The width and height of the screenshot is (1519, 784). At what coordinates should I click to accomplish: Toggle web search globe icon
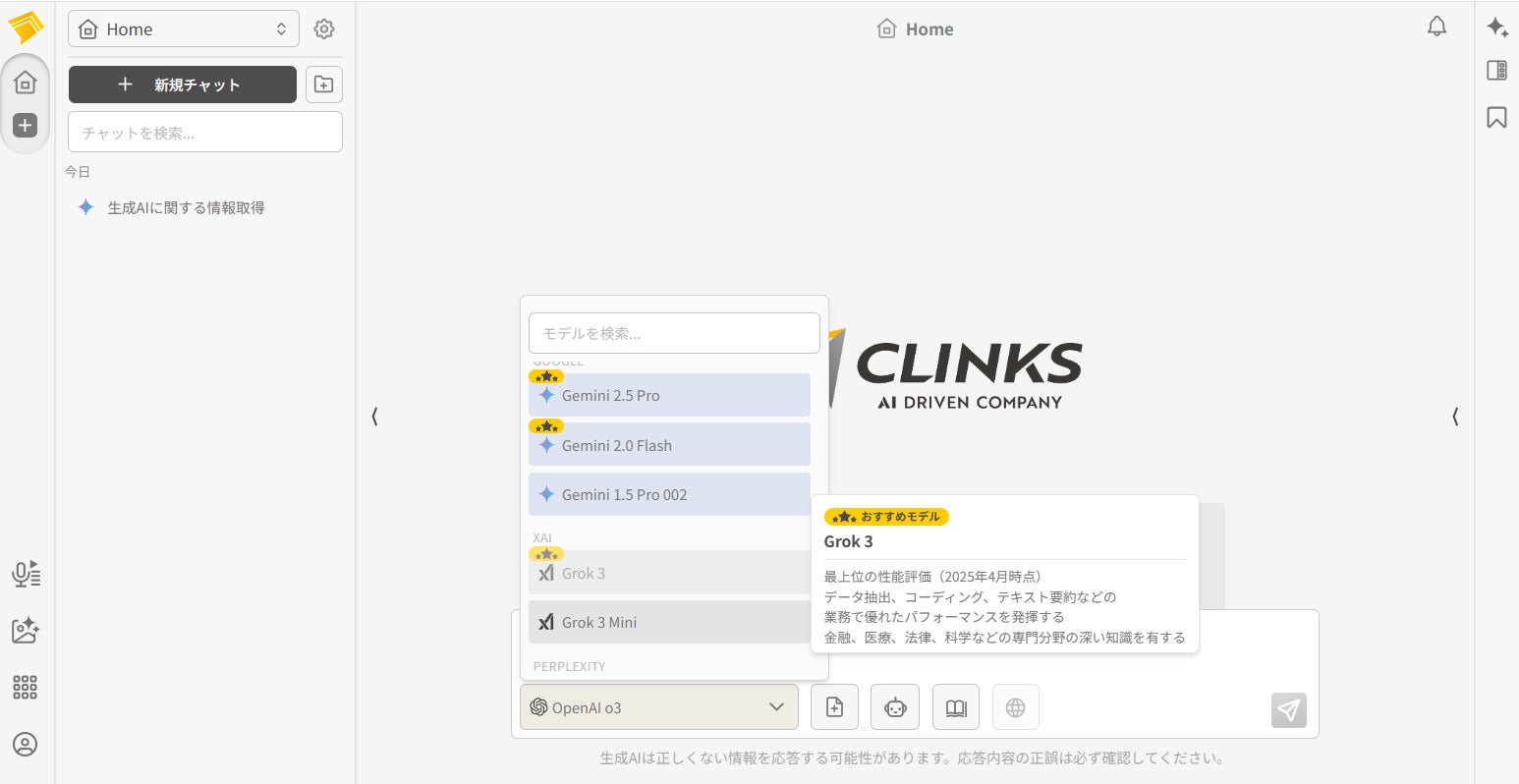tap(1016, 706)
